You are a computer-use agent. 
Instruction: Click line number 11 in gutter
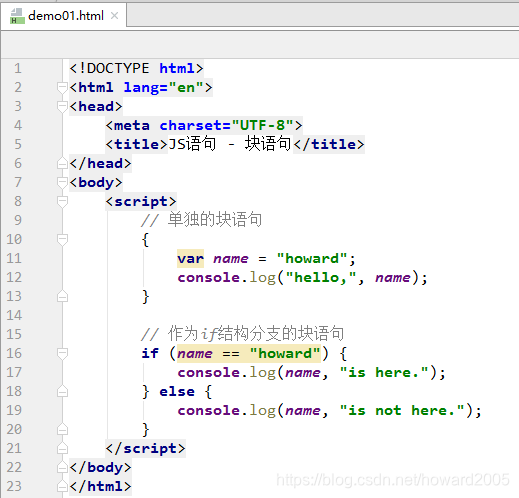click(x=14, y=258)
